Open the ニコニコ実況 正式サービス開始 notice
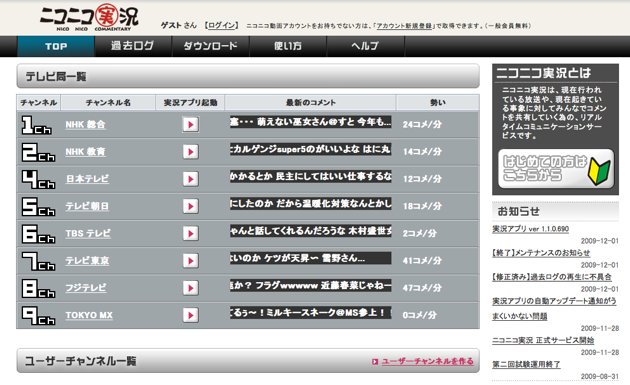630x385 pixels. 543,340
